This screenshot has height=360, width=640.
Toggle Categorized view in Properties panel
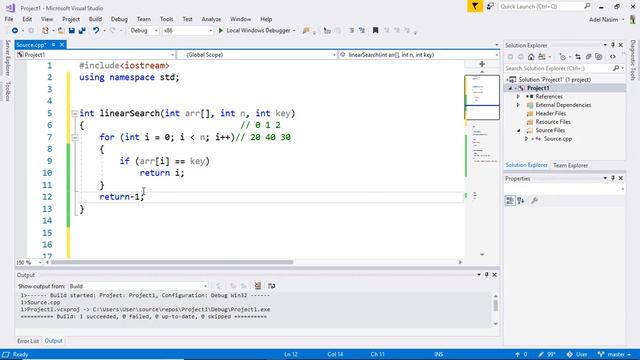(510, 200)
